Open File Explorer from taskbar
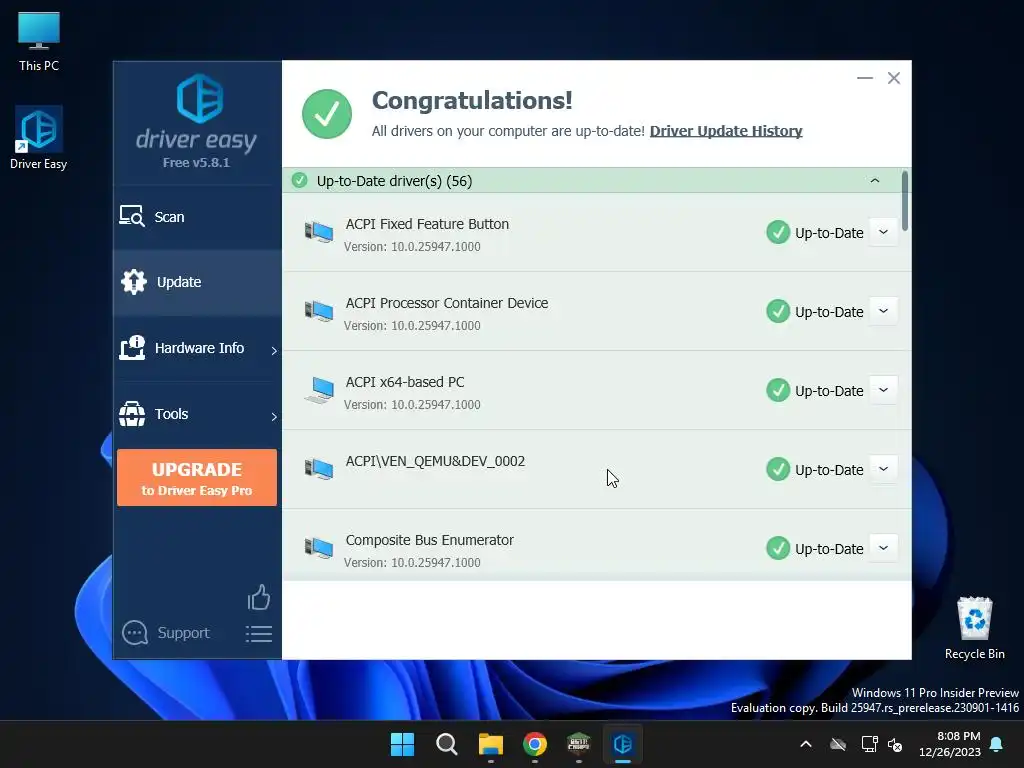1024x768 pixels. pyautogui.click(x=490, y=744)
